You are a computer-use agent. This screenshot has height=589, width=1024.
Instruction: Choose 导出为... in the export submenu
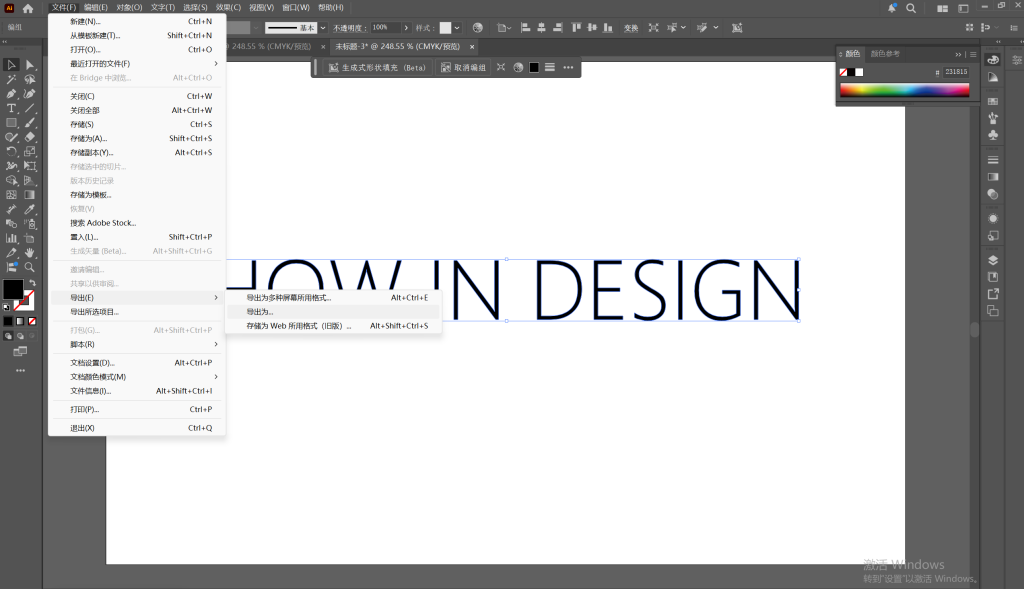click(x=334, y=311)
